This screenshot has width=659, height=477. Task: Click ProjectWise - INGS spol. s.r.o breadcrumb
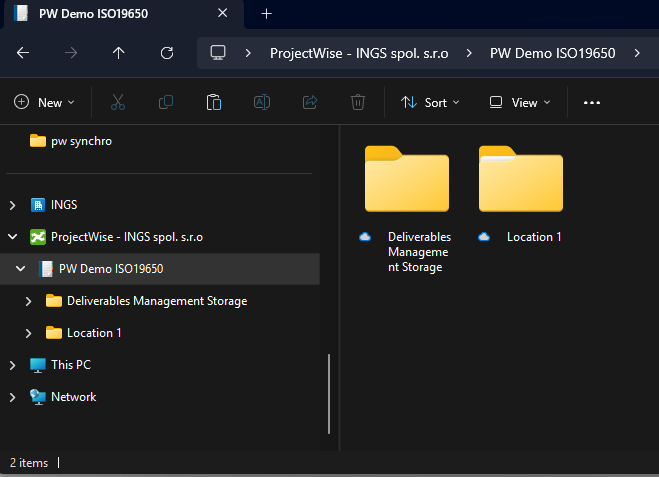[x=359, y=53]
